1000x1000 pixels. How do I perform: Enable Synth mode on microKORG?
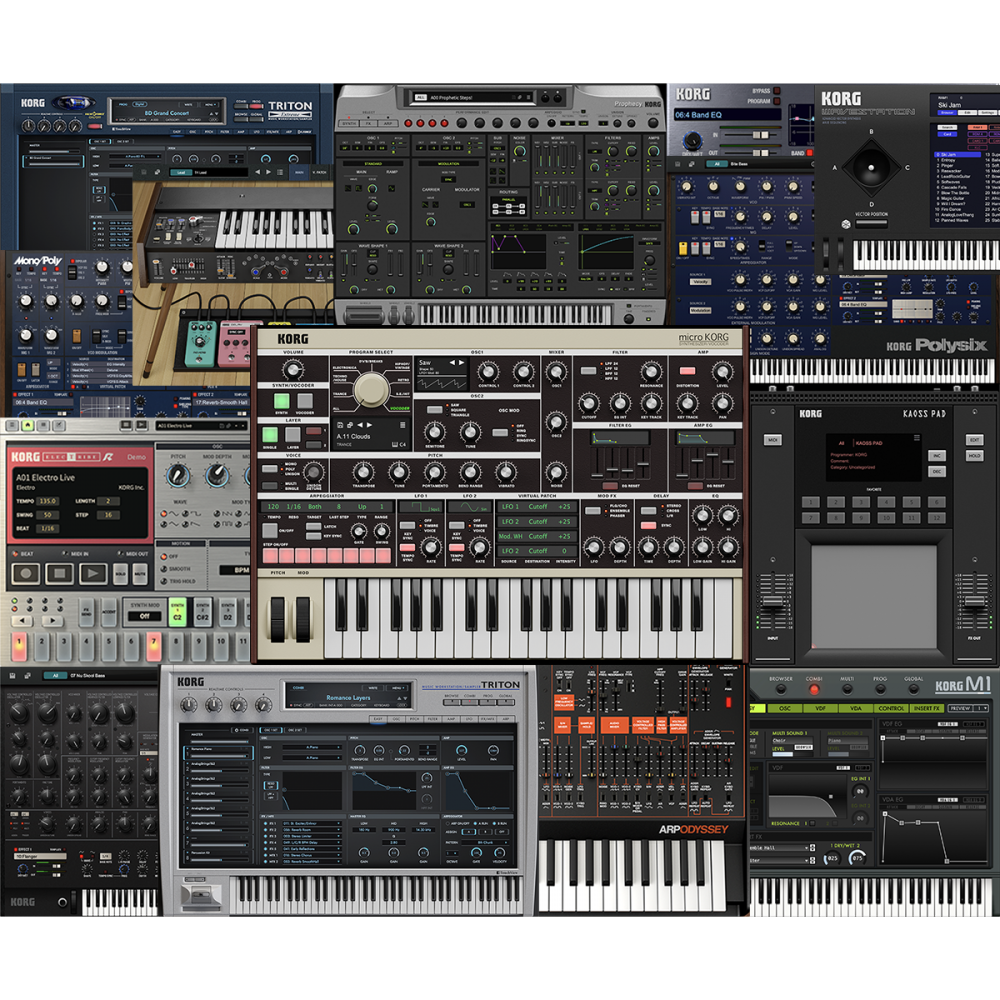[x=281, y=401]
